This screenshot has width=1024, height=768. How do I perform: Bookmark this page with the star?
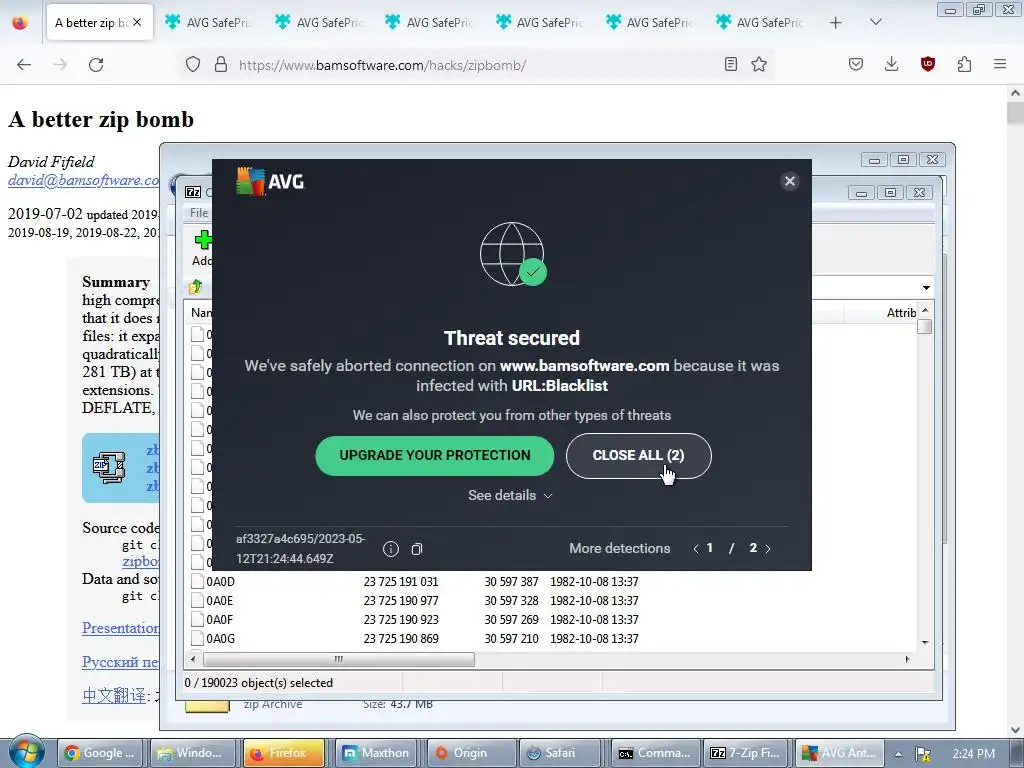[759, 64]
